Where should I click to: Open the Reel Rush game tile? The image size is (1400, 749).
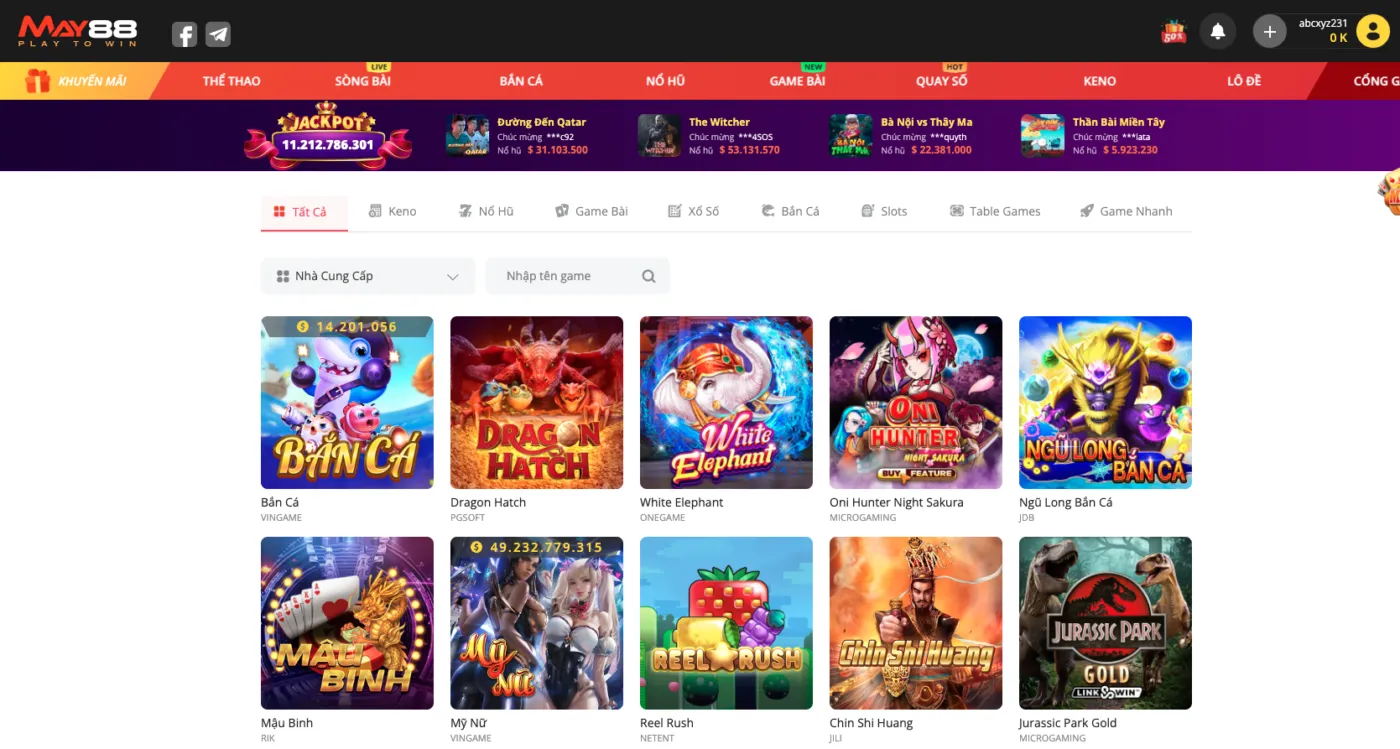pos(726,623)
